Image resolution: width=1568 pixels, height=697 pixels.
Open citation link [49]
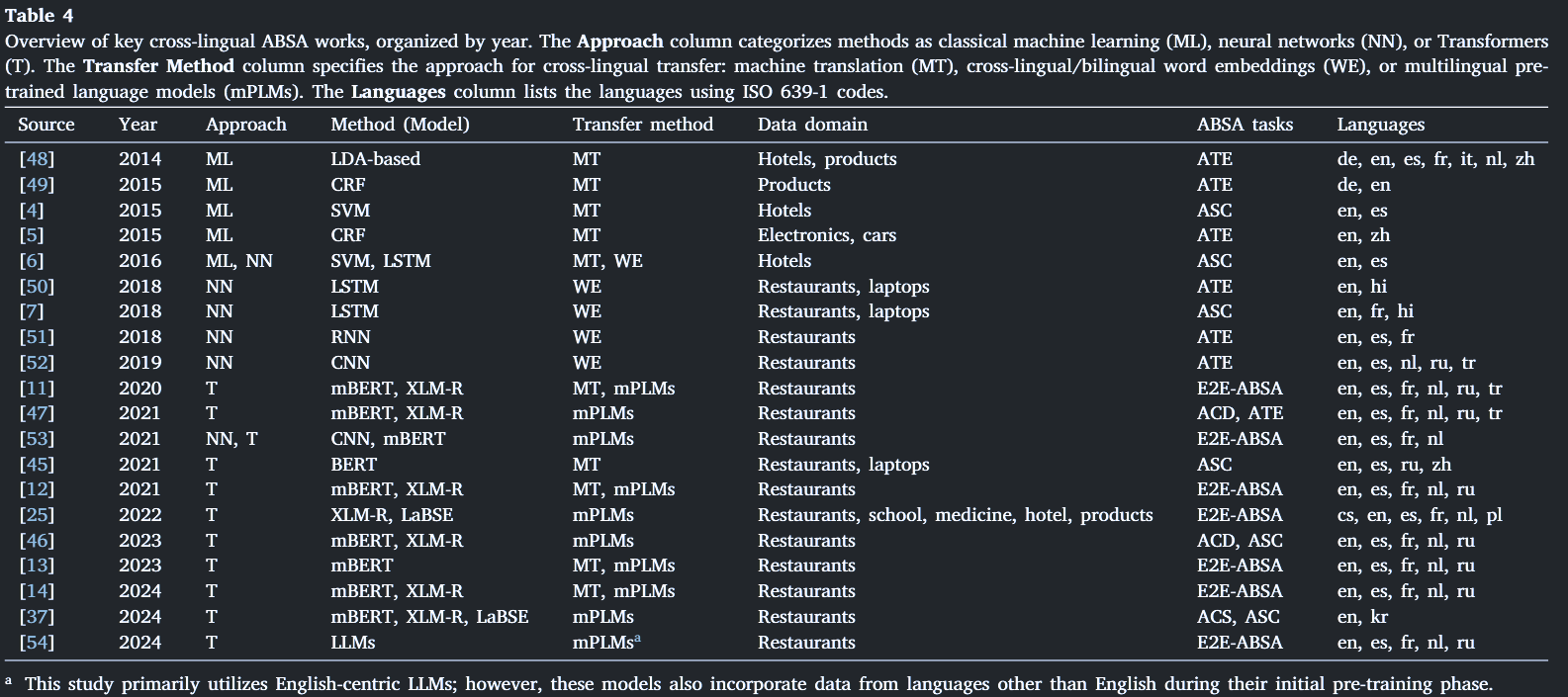37,184
